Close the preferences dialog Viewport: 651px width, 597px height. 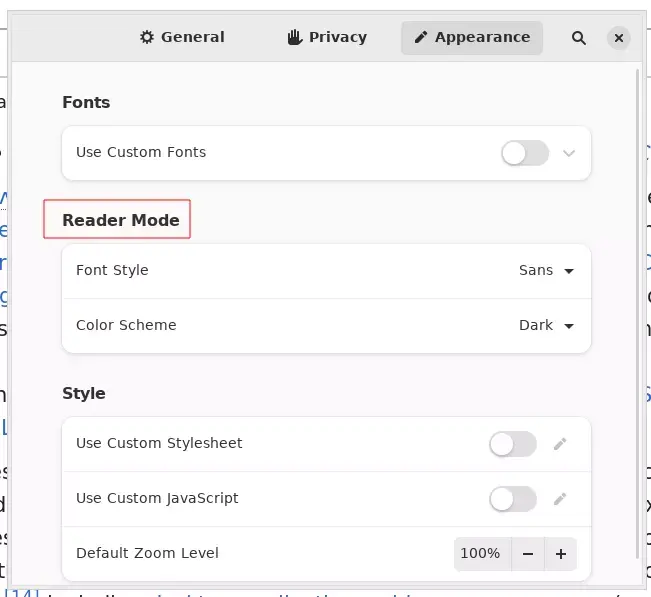(x=620, y=38)
